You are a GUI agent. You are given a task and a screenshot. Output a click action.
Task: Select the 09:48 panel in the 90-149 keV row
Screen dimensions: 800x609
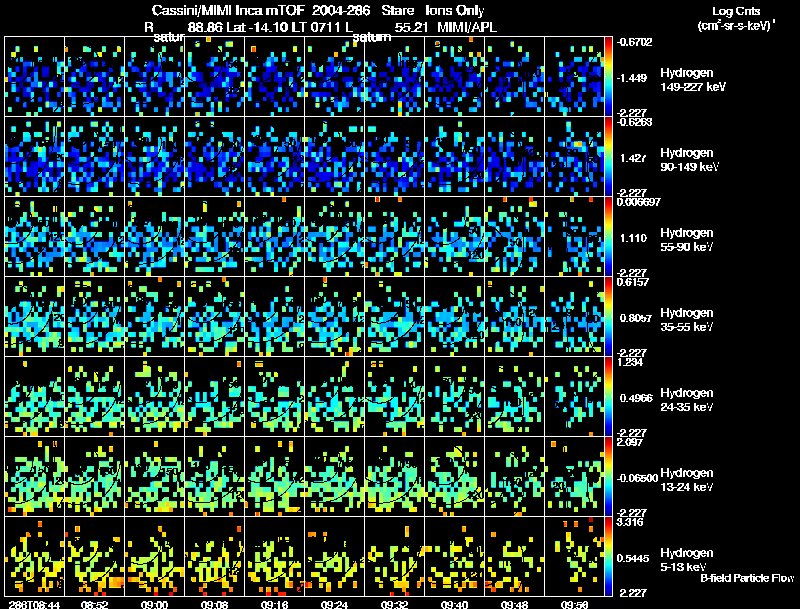pos(514,157)
